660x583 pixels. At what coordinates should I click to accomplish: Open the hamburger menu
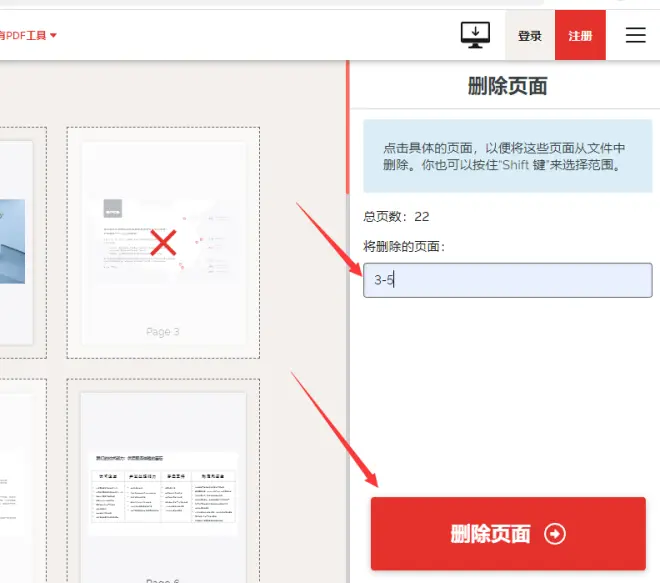[x=635, y=35]
